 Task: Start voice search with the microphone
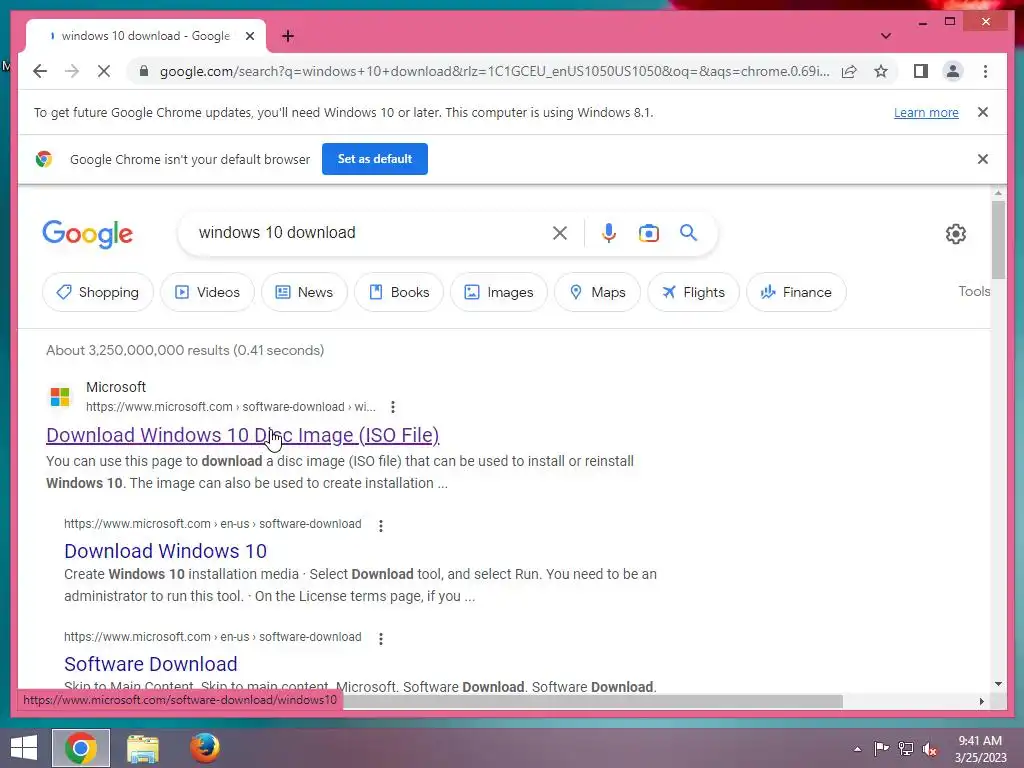(609, 233)
